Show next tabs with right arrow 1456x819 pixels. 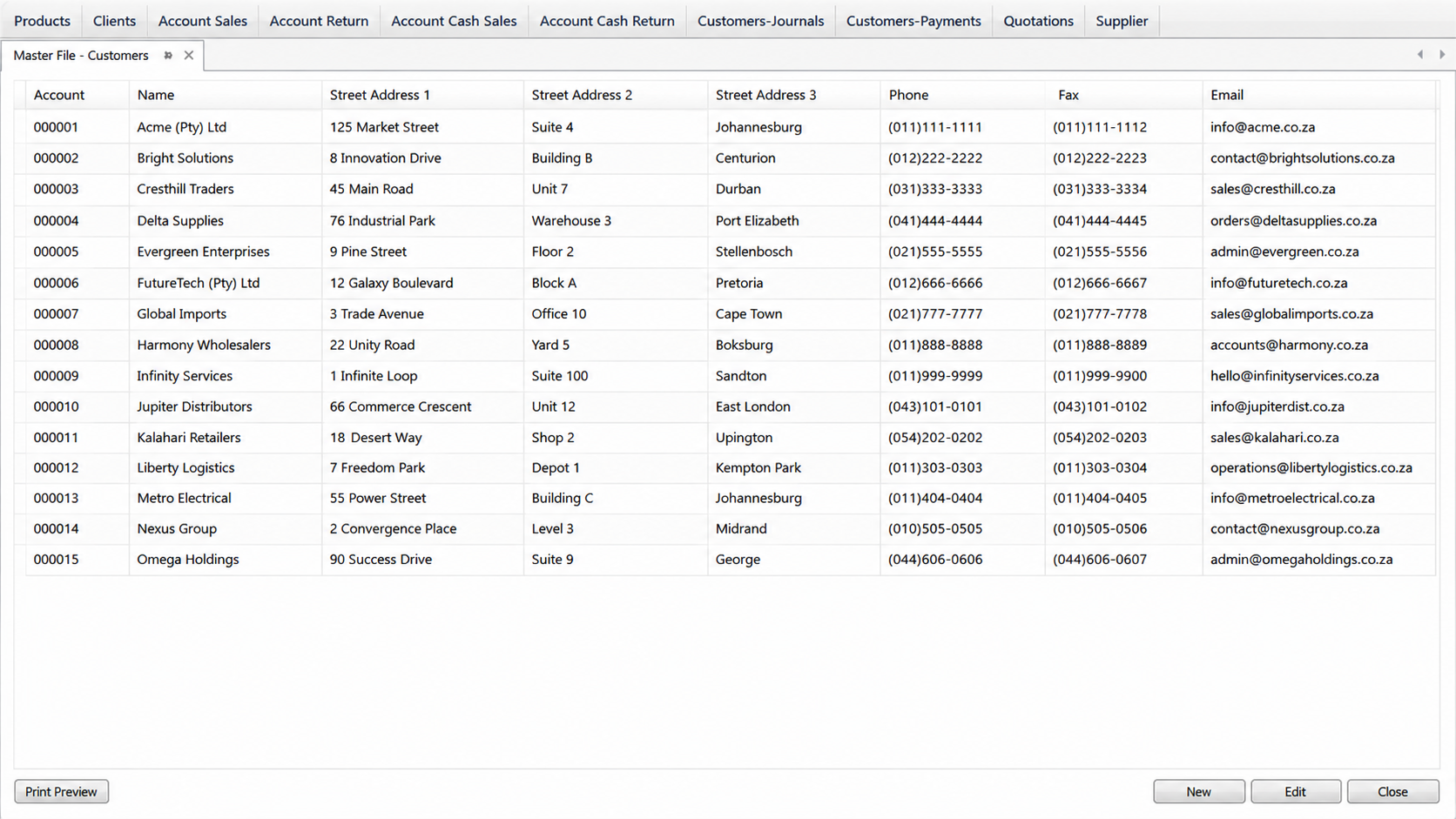point(1442,54)
